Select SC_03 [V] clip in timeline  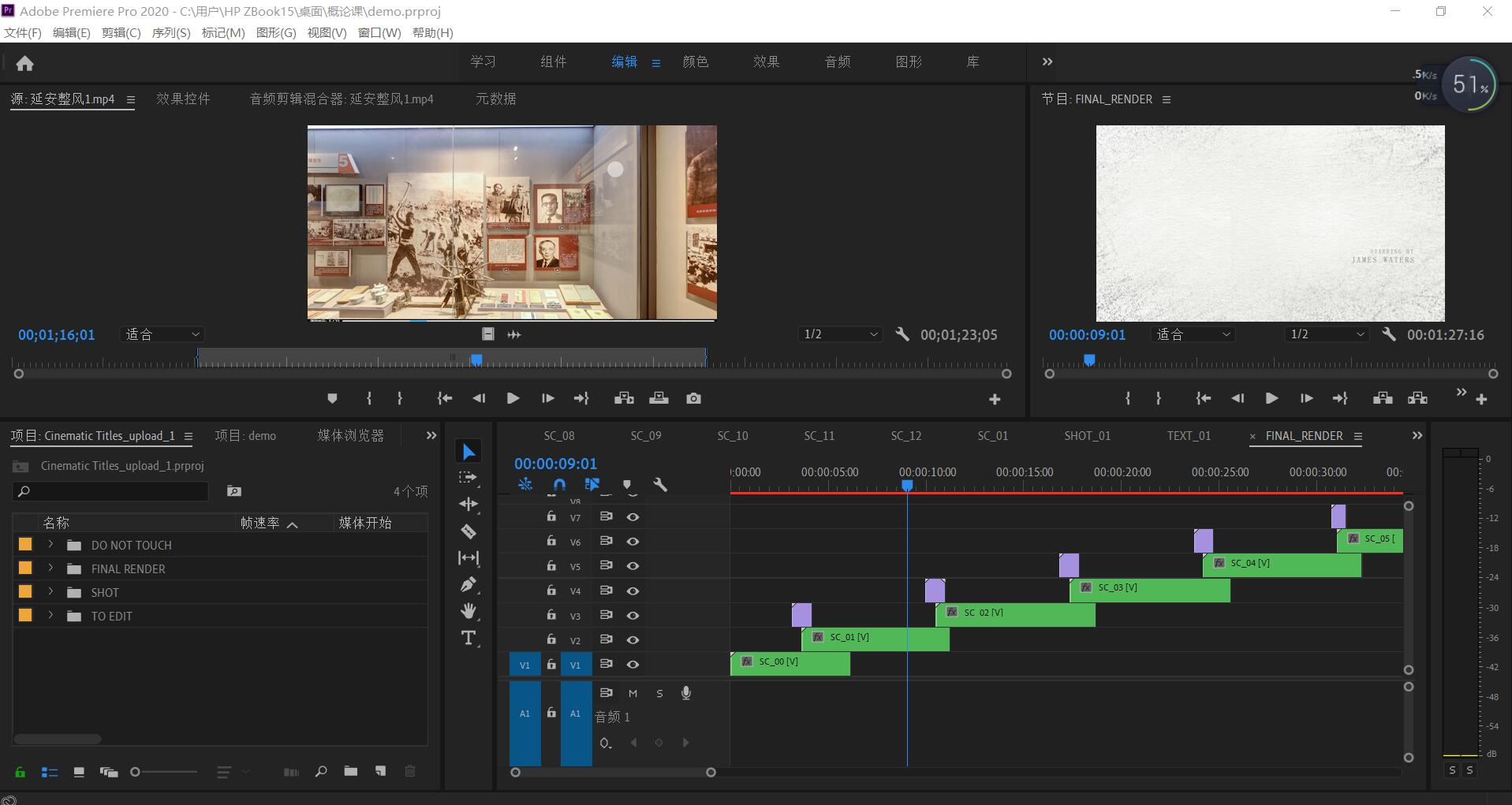1150,590
